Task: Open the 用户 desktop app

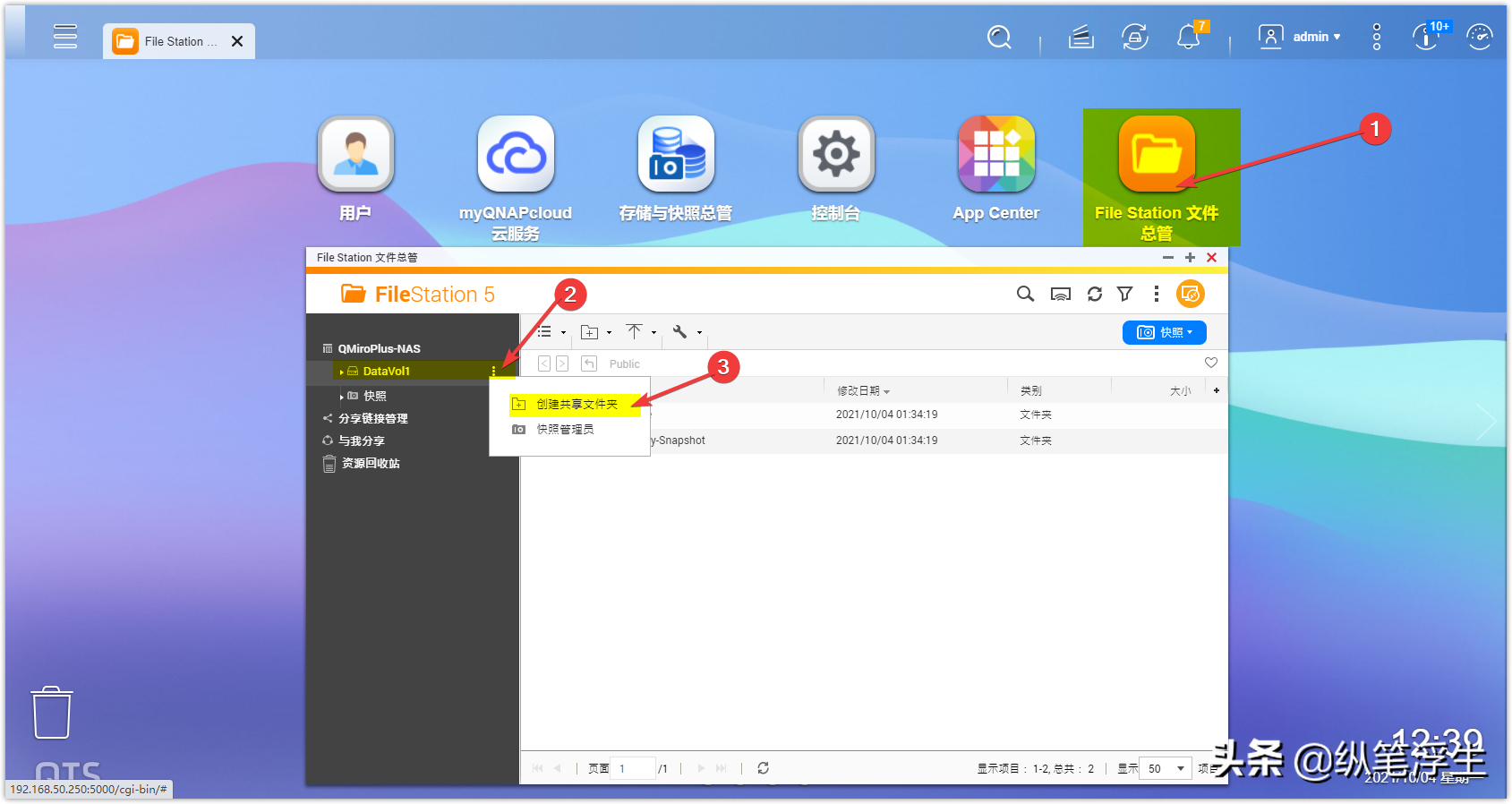Action: click(355, 168)
